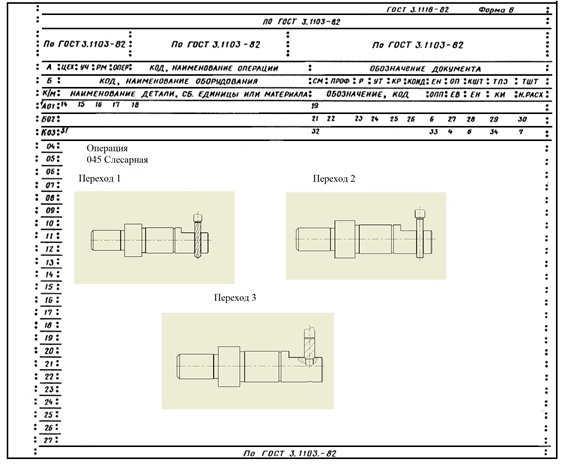
Task: Click header 'ОБОЗНАЧЕНИЕ, КОД'
Action: click(367, 95)
